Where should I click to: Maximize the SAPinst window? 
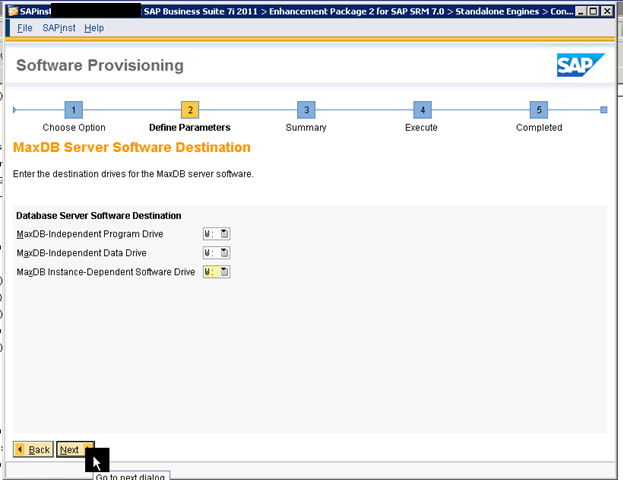point(593,11)
